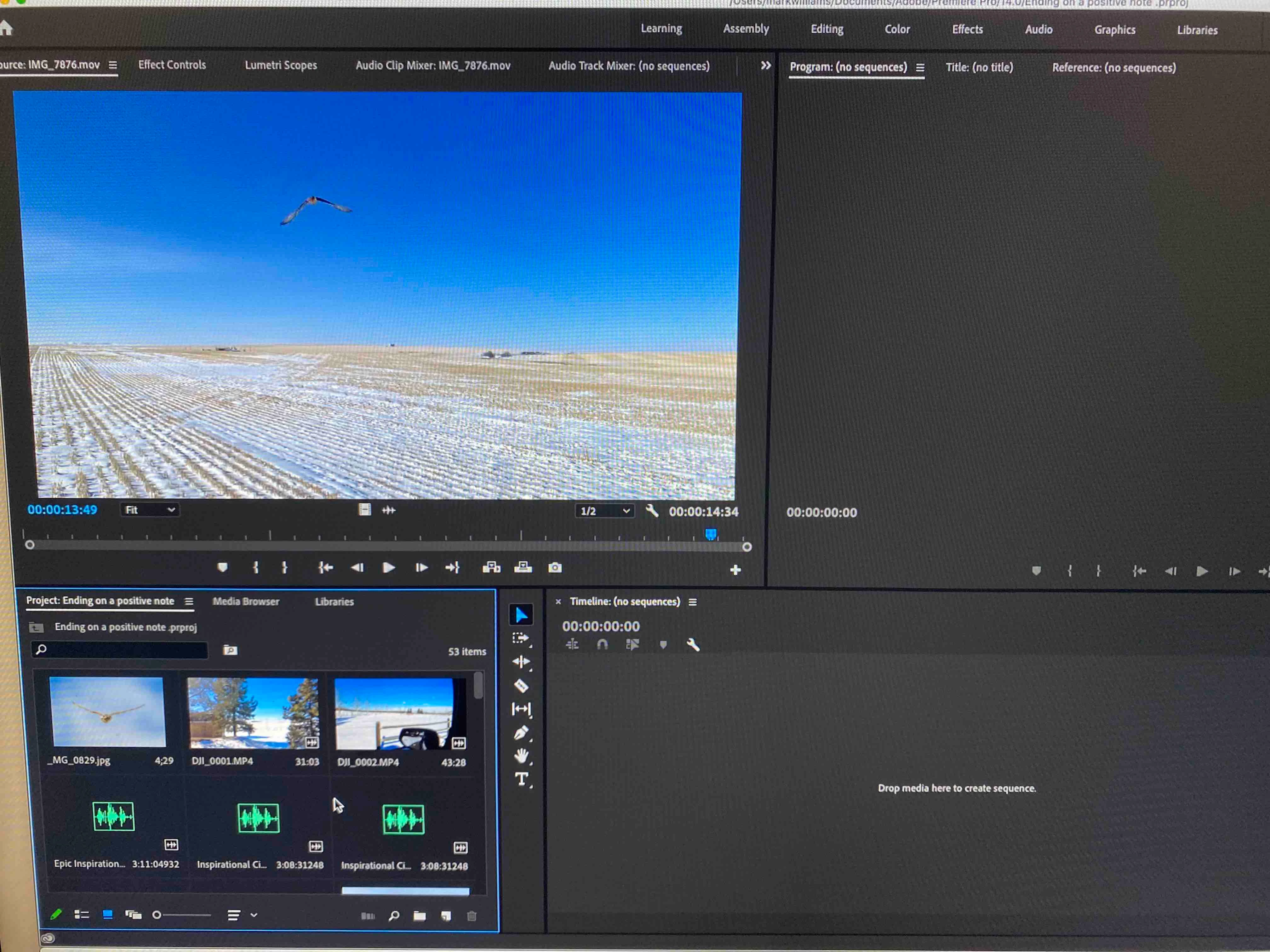Select the Hand tool
The height and width of the screenshot is (952, 1270).
[521, 756]
